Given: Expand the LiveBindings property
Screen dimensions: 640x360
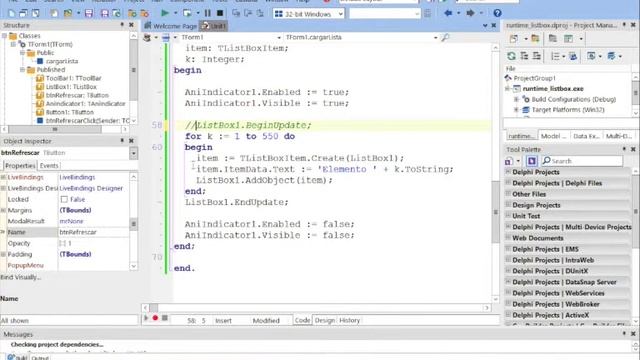Looking at the screenshot, I should [x=3, y=177].
